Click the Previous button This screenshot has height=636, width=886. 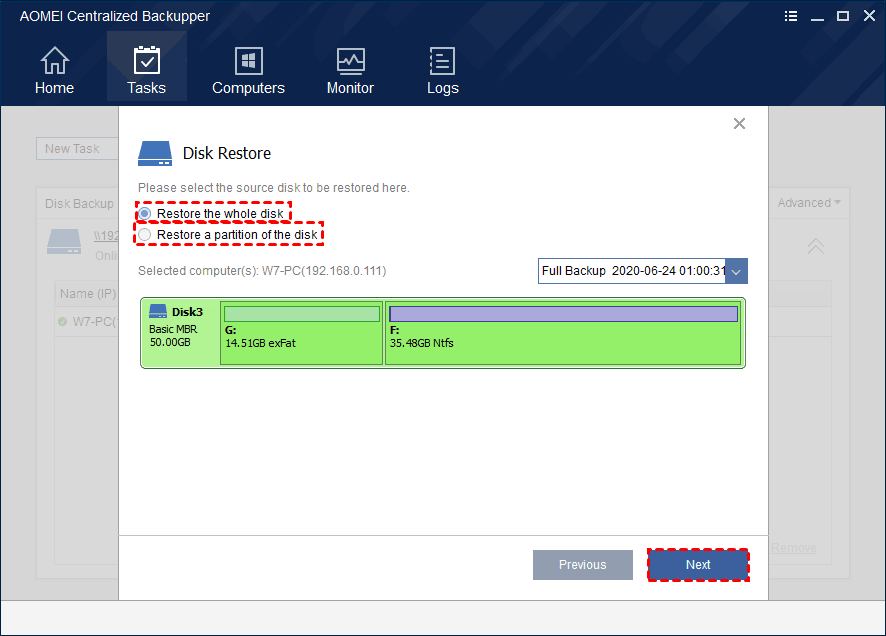click(583, 564)
